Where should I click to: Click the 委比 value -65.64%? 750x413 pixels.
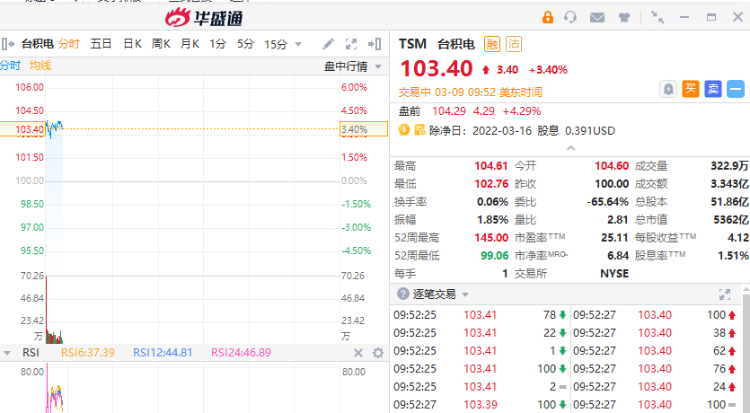coord(607,202)
